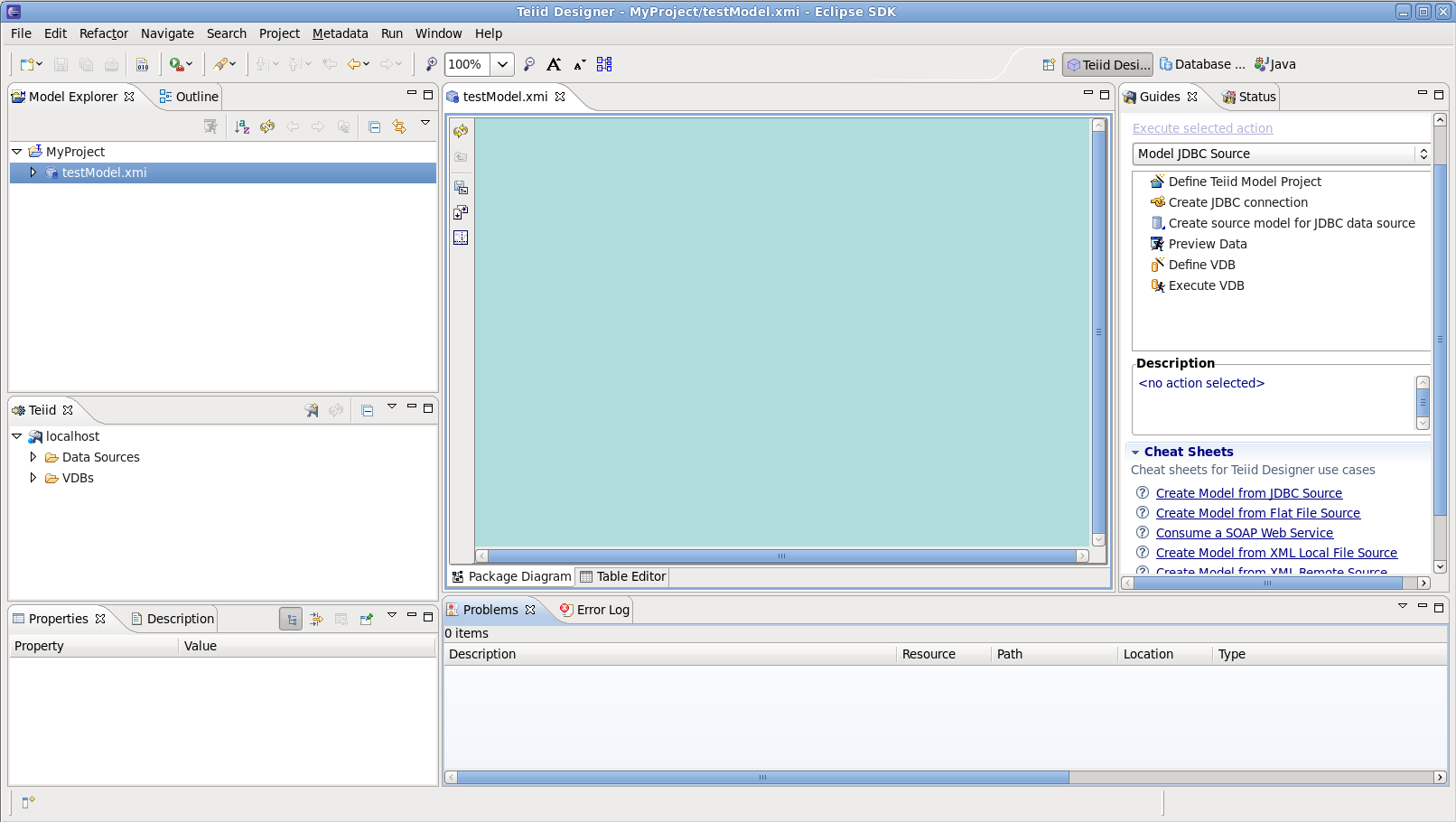Toggle Show Categories in Properties view
This screenshot has width=1456, height=822.
coord(291,619)
